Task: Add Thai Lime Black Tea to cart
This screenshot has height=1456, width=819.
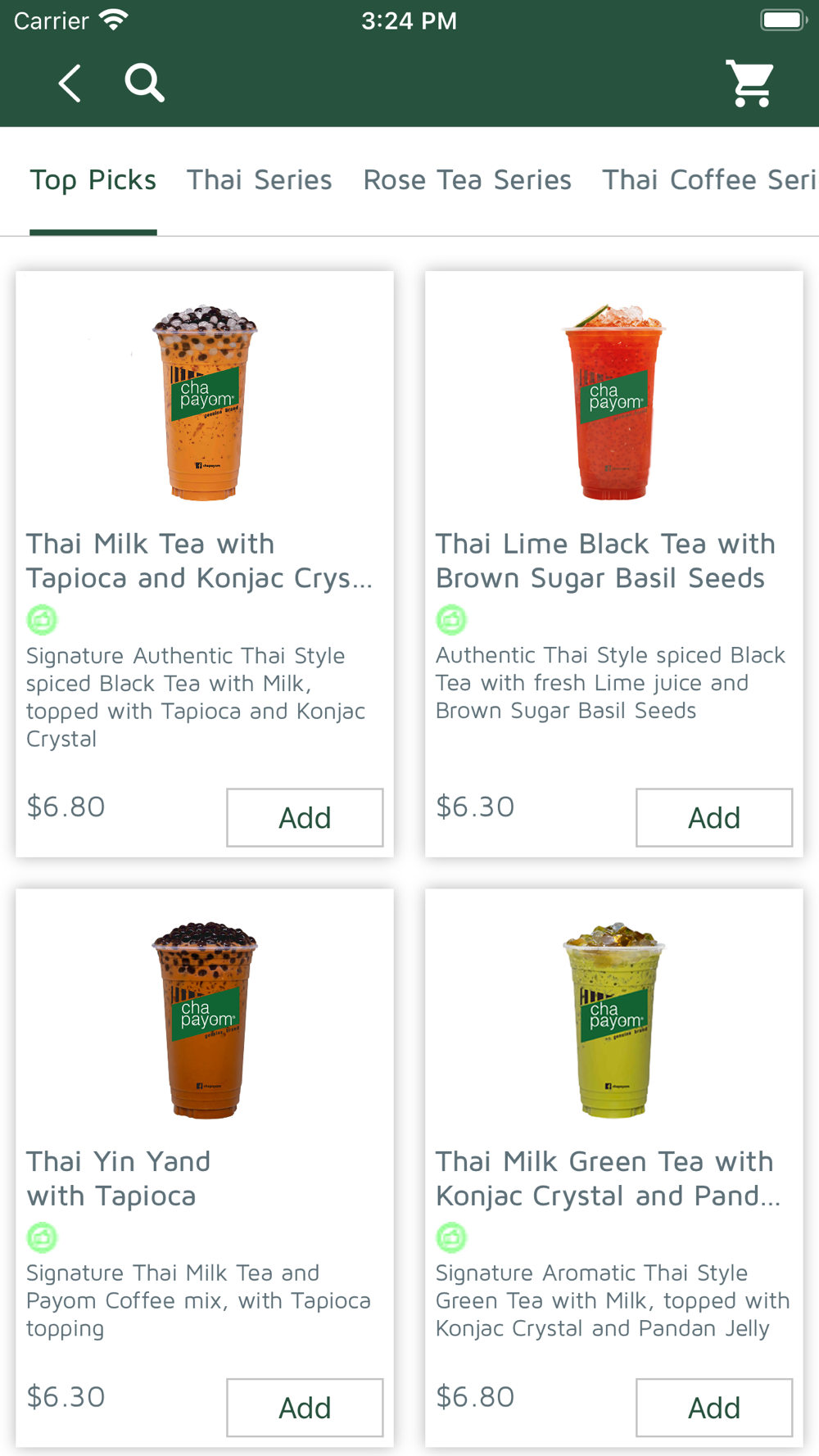Action: coord(714,817)
